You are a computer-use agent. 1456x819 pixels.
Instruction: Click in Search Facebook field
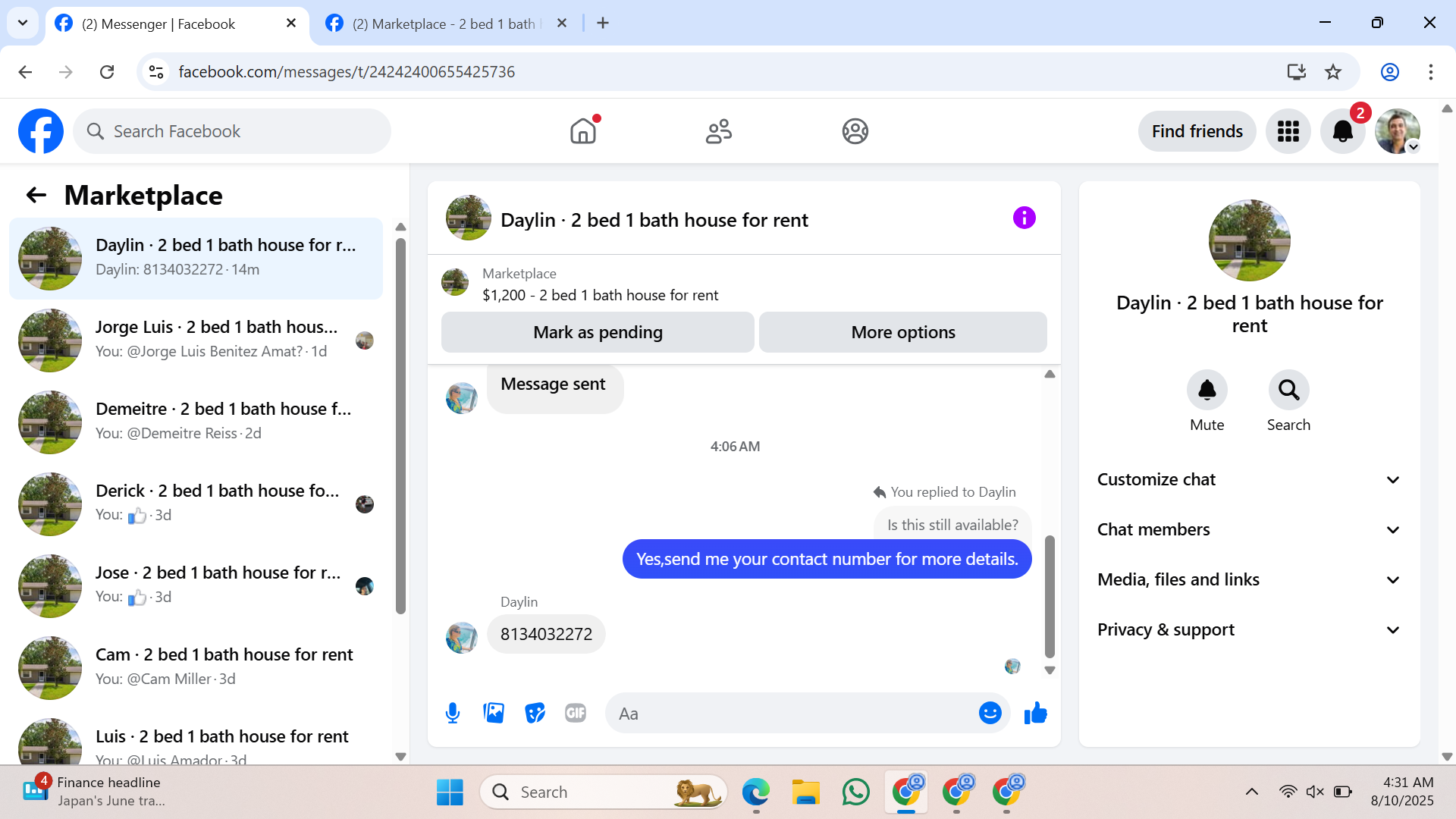pos(232,131)
